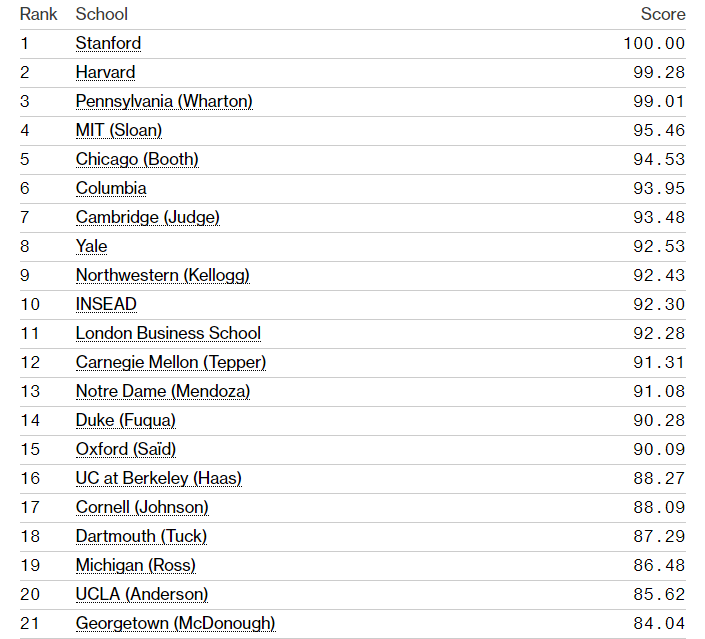Screen dimensions: 705x639
Task: Open London Business School link
Action: [x=168, y=333]
